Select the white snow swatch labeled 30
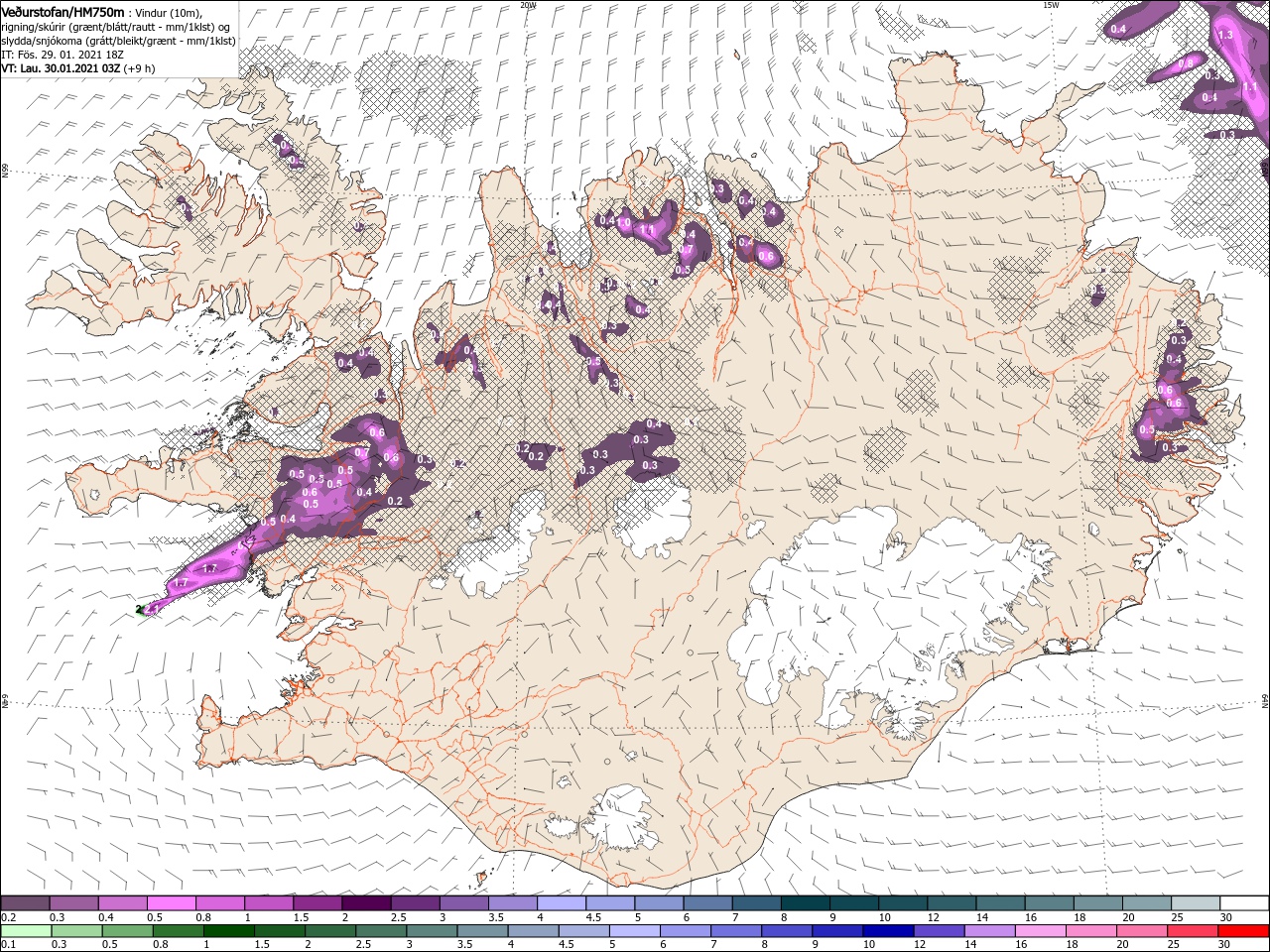 [1244, 903]
